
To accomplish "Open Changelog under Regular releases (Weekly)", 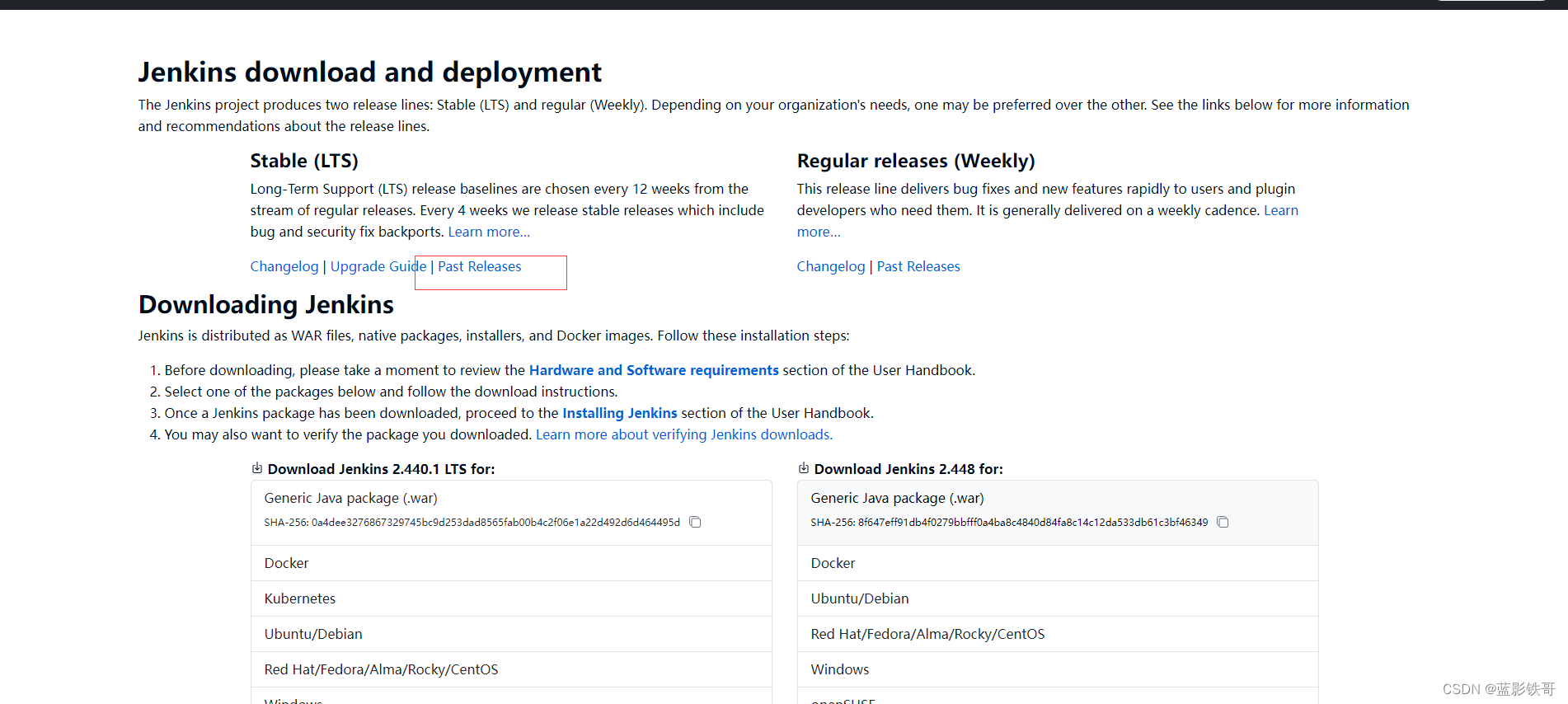I will (831, 266).
